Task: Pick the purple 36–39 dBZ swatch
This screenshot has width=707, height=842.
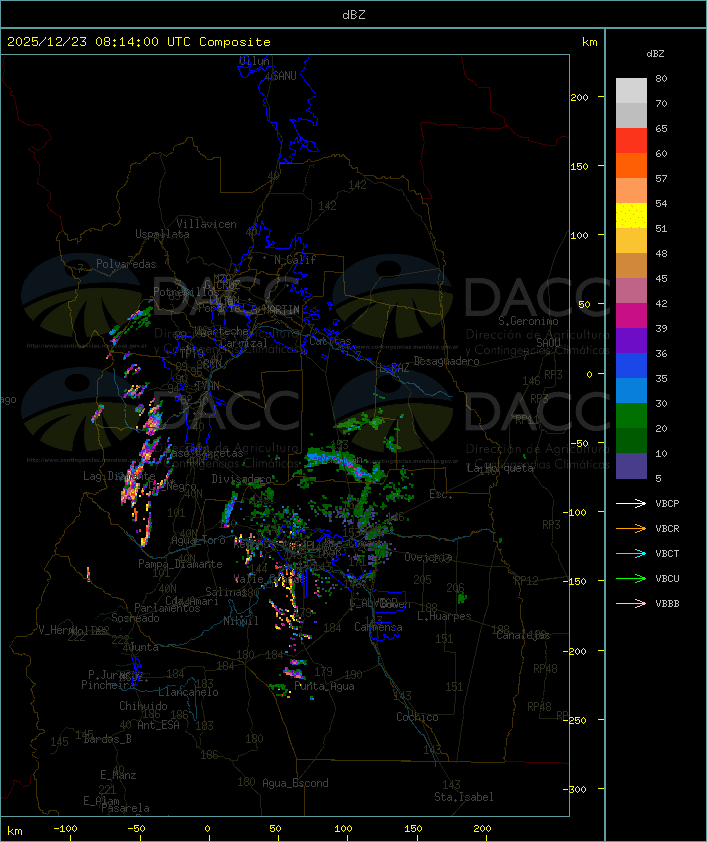Action: (631, 340)
